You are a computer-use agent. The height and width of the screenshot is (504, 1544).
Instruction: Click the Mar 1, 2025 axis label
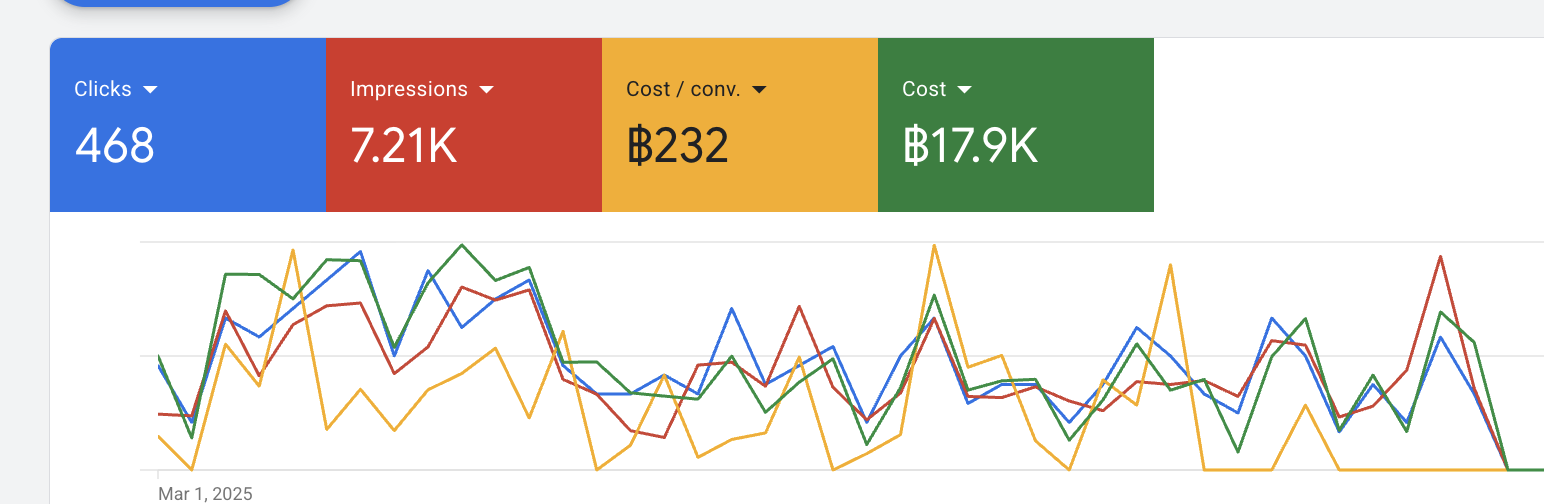(x=205, y=494)
